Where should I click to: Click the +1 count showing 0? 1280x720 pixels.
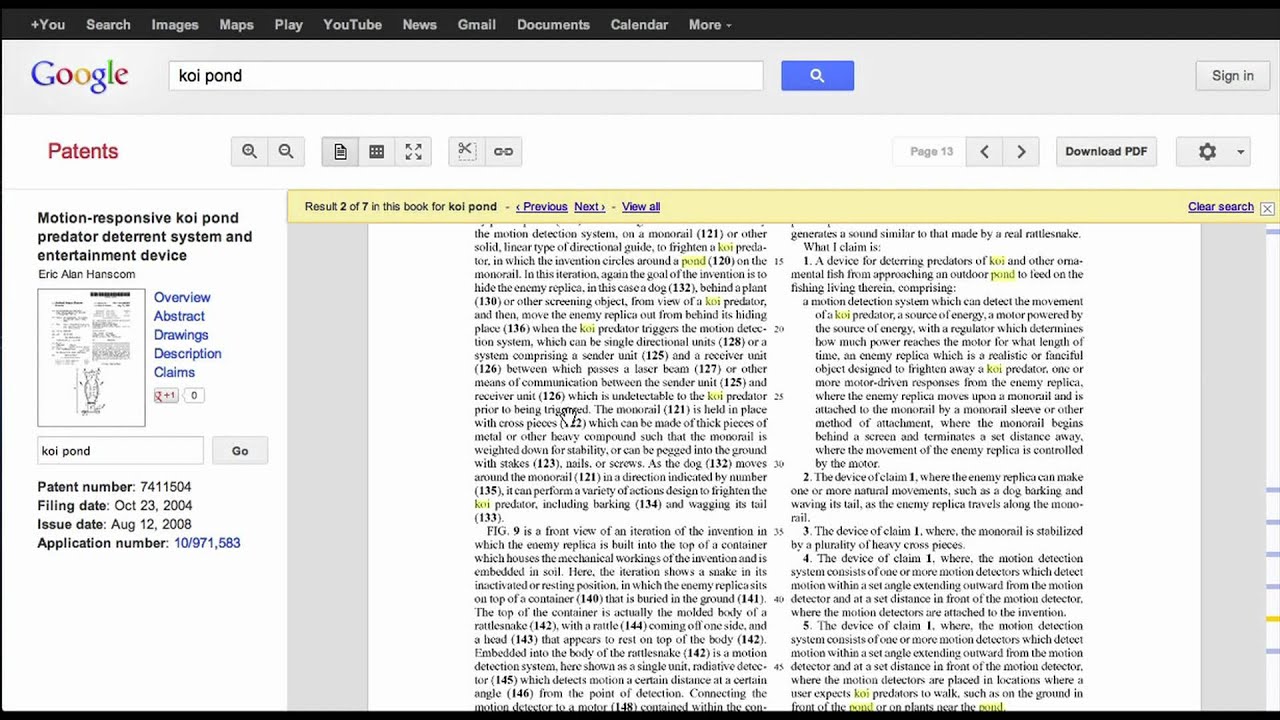194,395
